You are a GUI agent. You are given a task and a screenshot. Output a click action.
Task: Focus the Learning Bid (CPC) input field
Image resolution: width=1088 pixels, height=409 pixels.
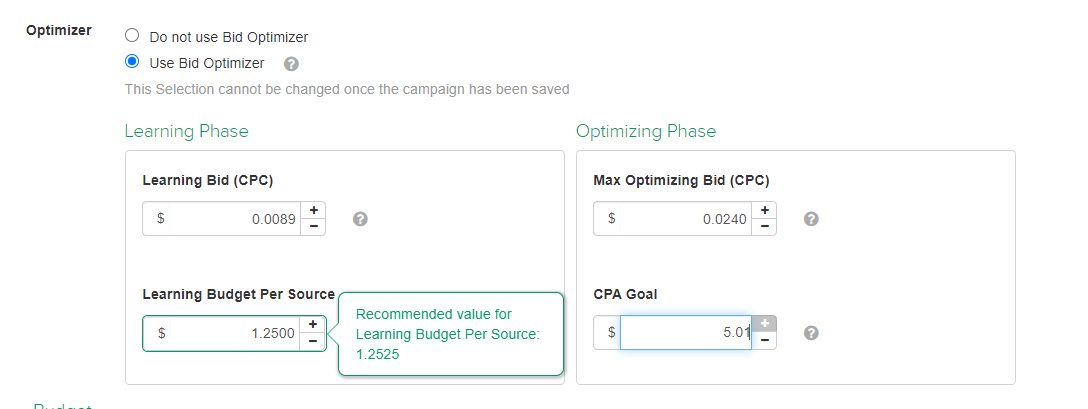pyautogui.click(x=235, y=219)
